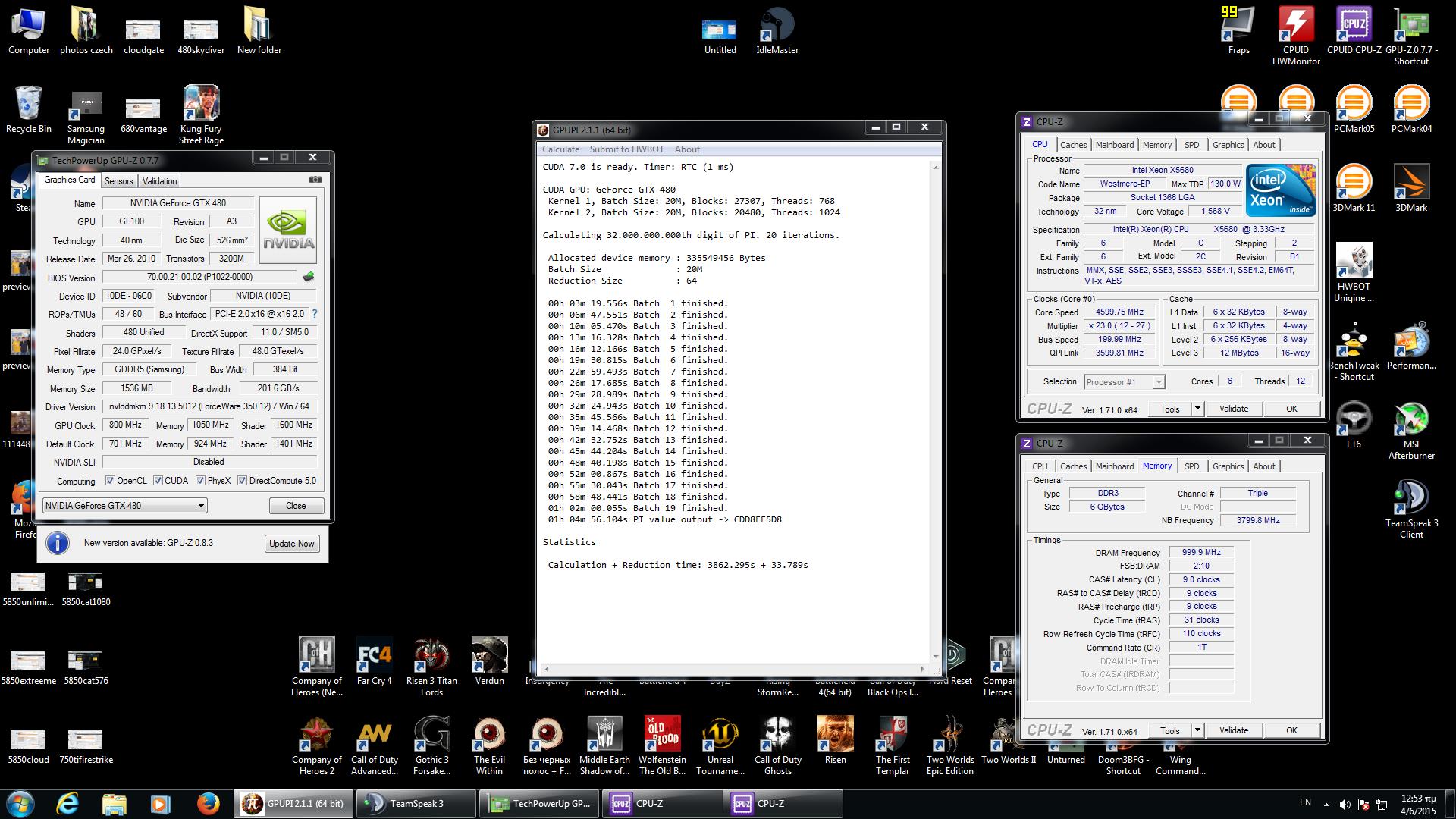Viewport: 1456px width, 819px height.
Task: Open Caches tab in upper CPU-Z window
Action: pos(1073,145)
